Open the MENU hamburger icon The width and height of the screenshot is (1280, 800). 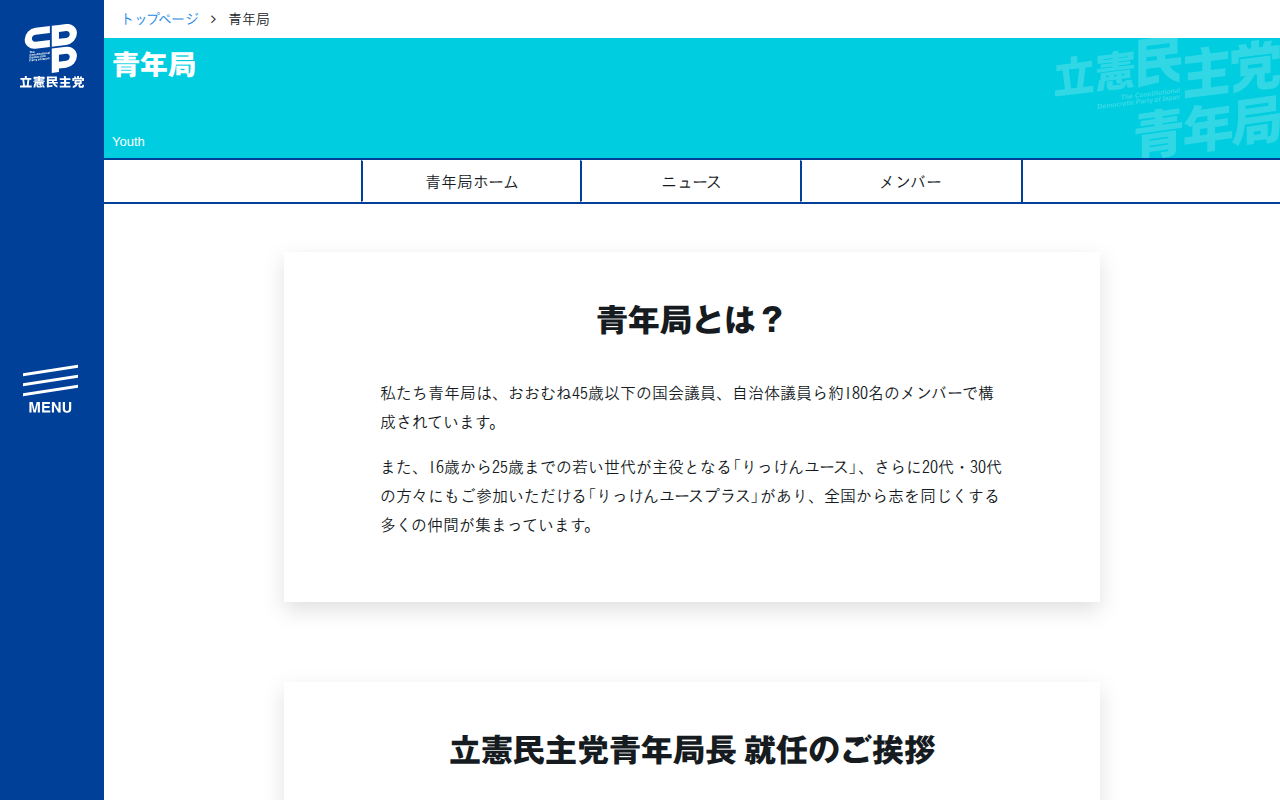coord(50,390)
